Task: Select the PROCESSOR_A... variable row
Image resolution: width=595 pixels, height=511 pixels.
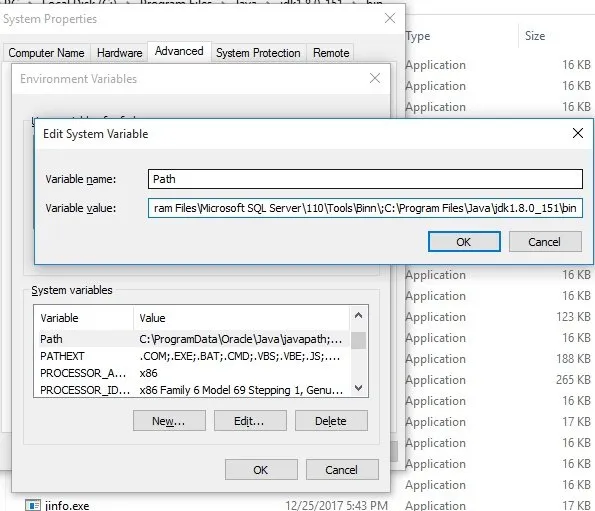Action: (x=194, y=373)
